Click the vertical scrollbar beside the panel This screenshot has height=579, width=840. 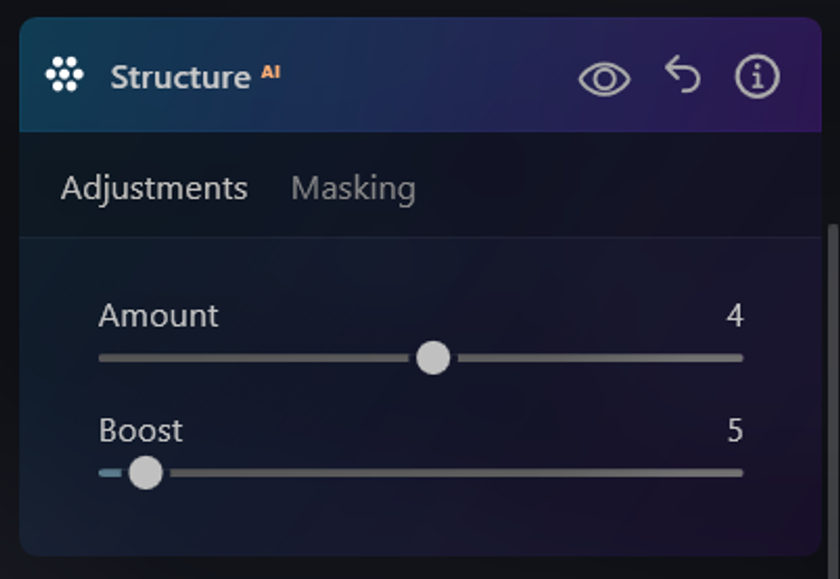pyautogui.click(x=833, y=396)
